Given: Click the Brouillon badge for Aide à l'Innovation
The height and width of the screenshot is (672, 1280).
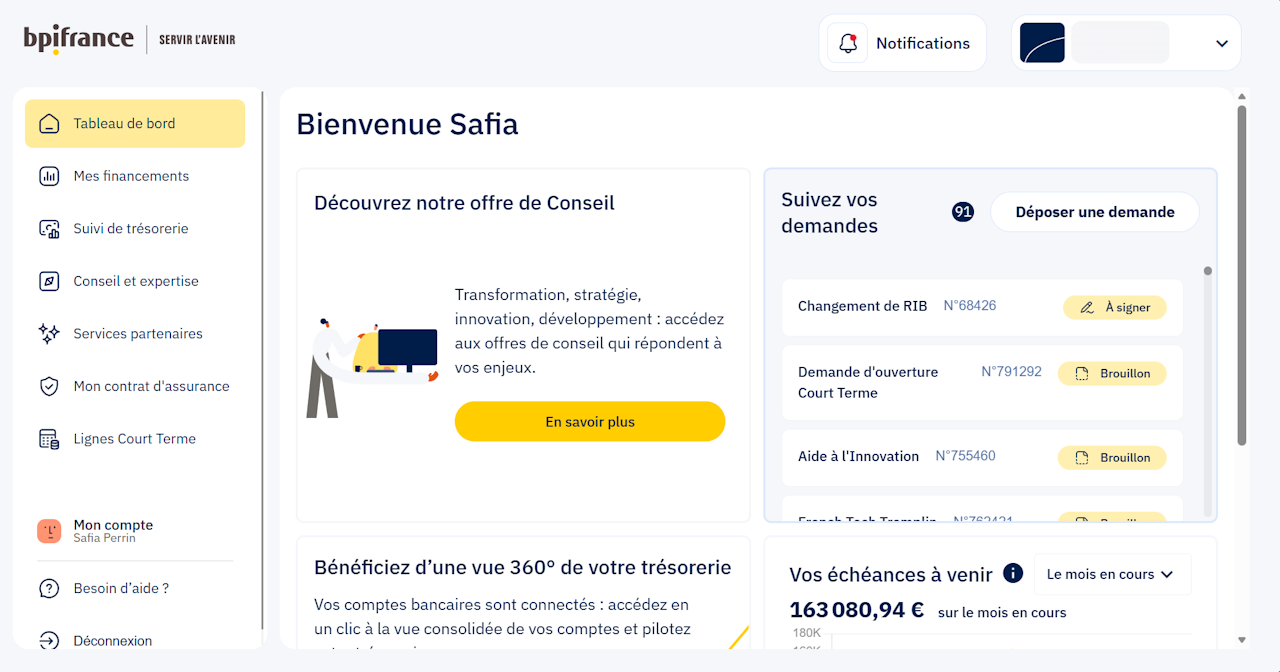Looking at the screenshot, I should pos(1112,458).
